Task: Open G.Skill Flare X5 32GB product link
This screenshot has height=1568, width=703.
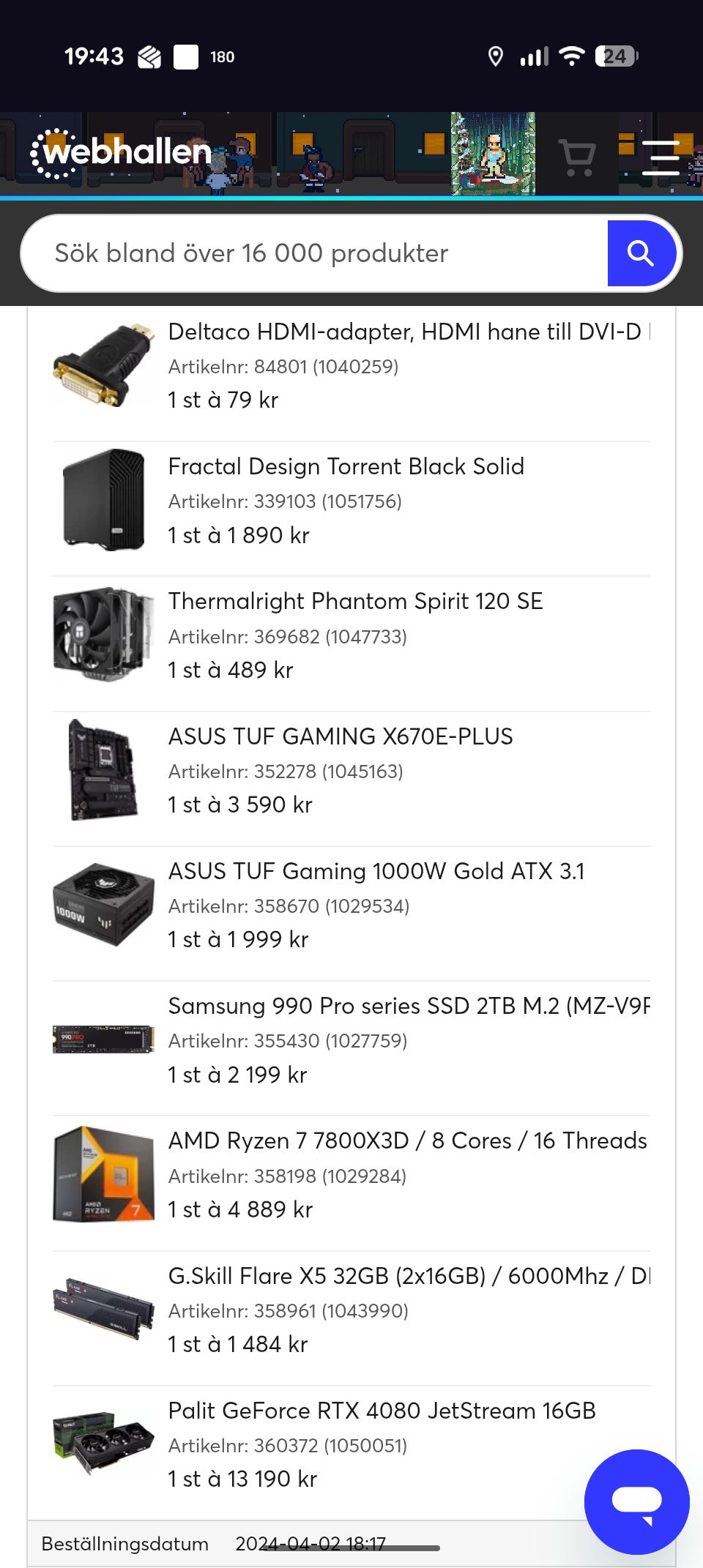Action: tap(409, 1276)
